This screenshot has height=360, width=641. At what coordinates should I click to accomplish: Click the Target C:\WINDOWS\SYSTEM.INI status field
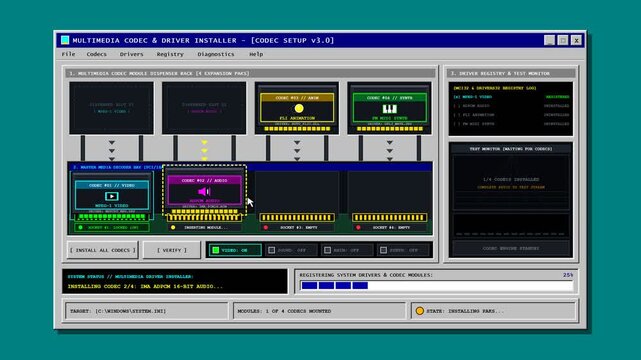tap(146, 311)
